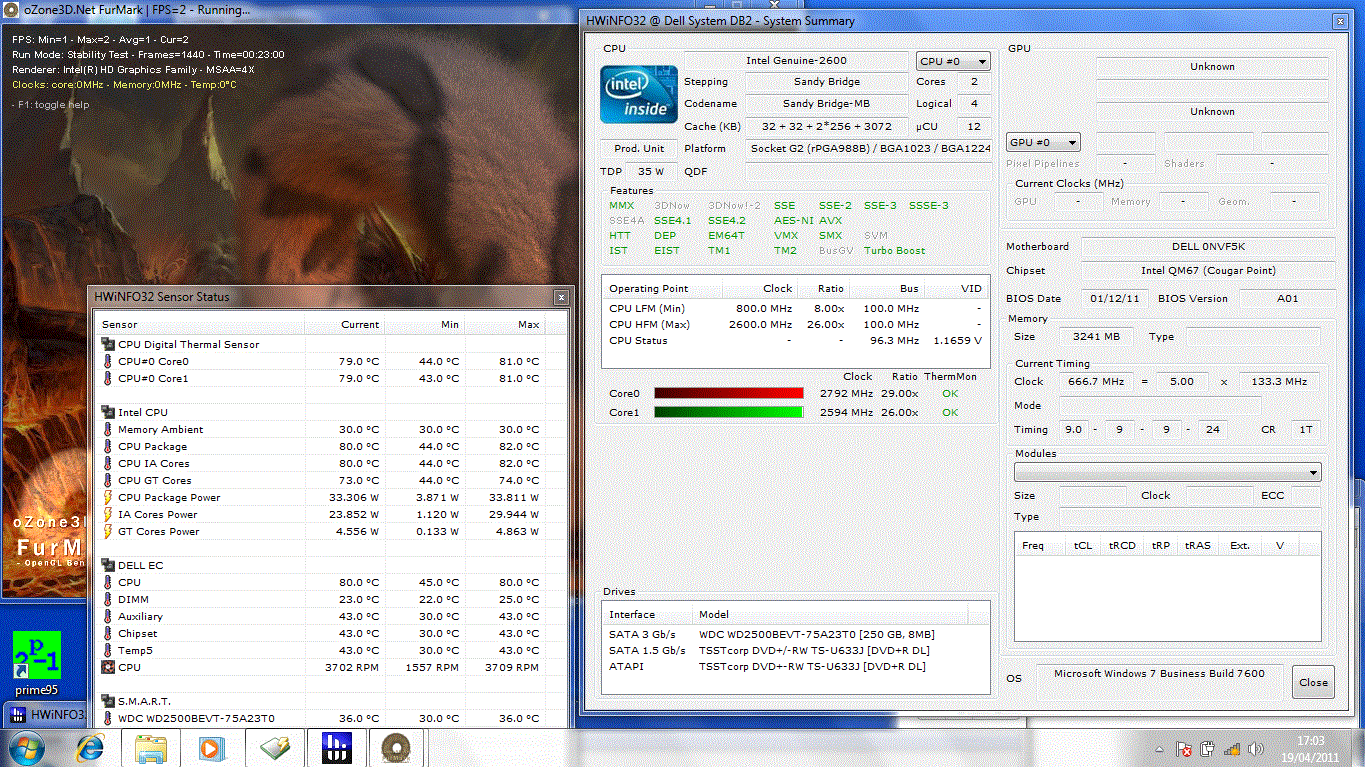This screenshot has height=767, width=1365.
Task: Click the chip icon beside CPU Digital Thermal Sensor
Action: click(x=108, y=345)
